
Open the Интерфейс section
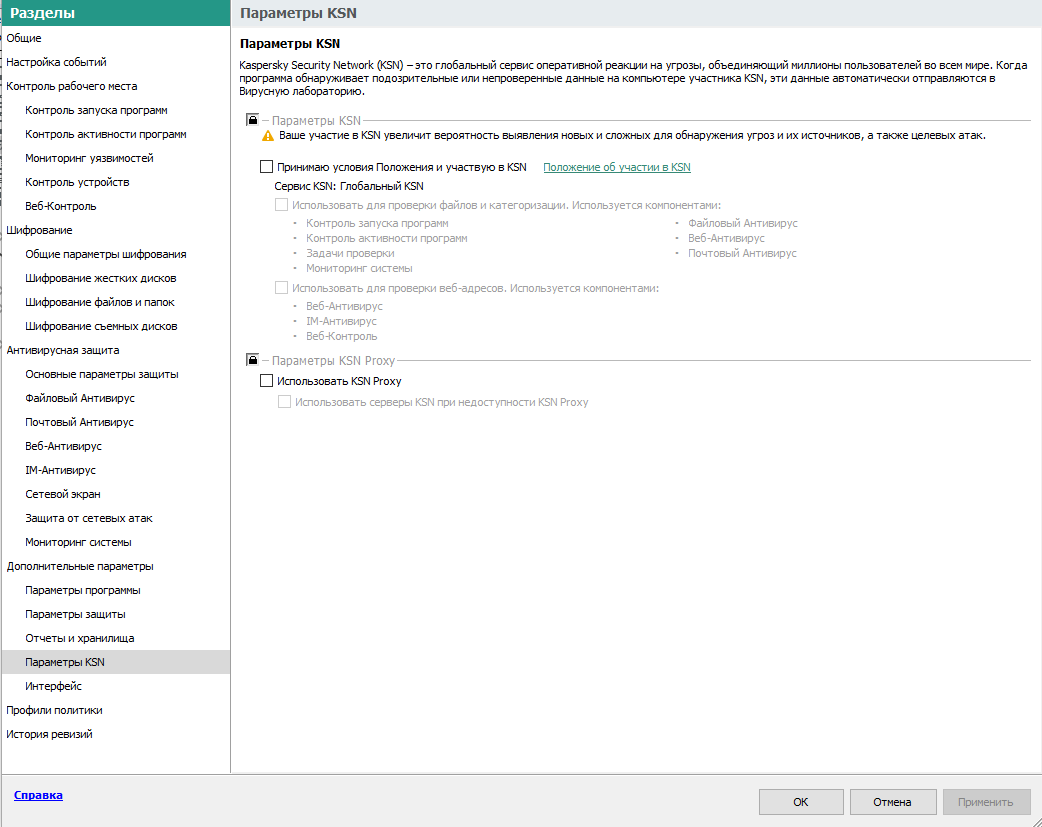point(116,686)
